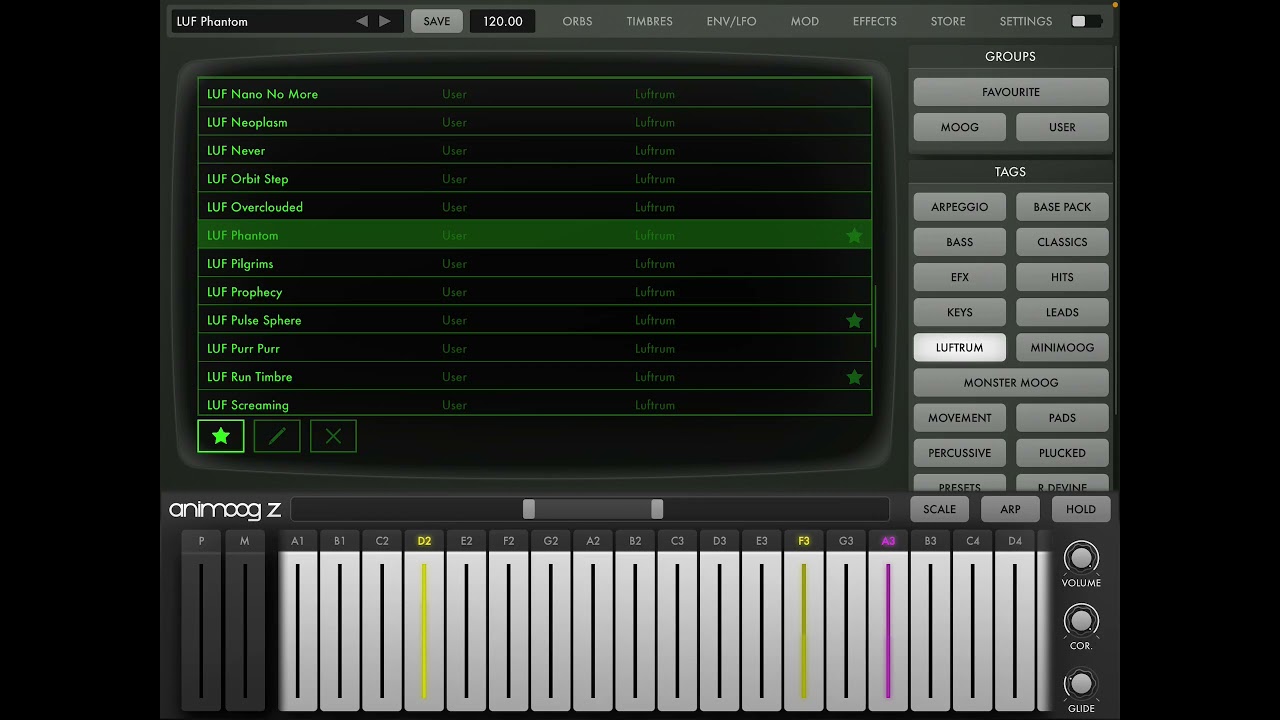Go to previous preset with left arrow

[x=362, y=21]
